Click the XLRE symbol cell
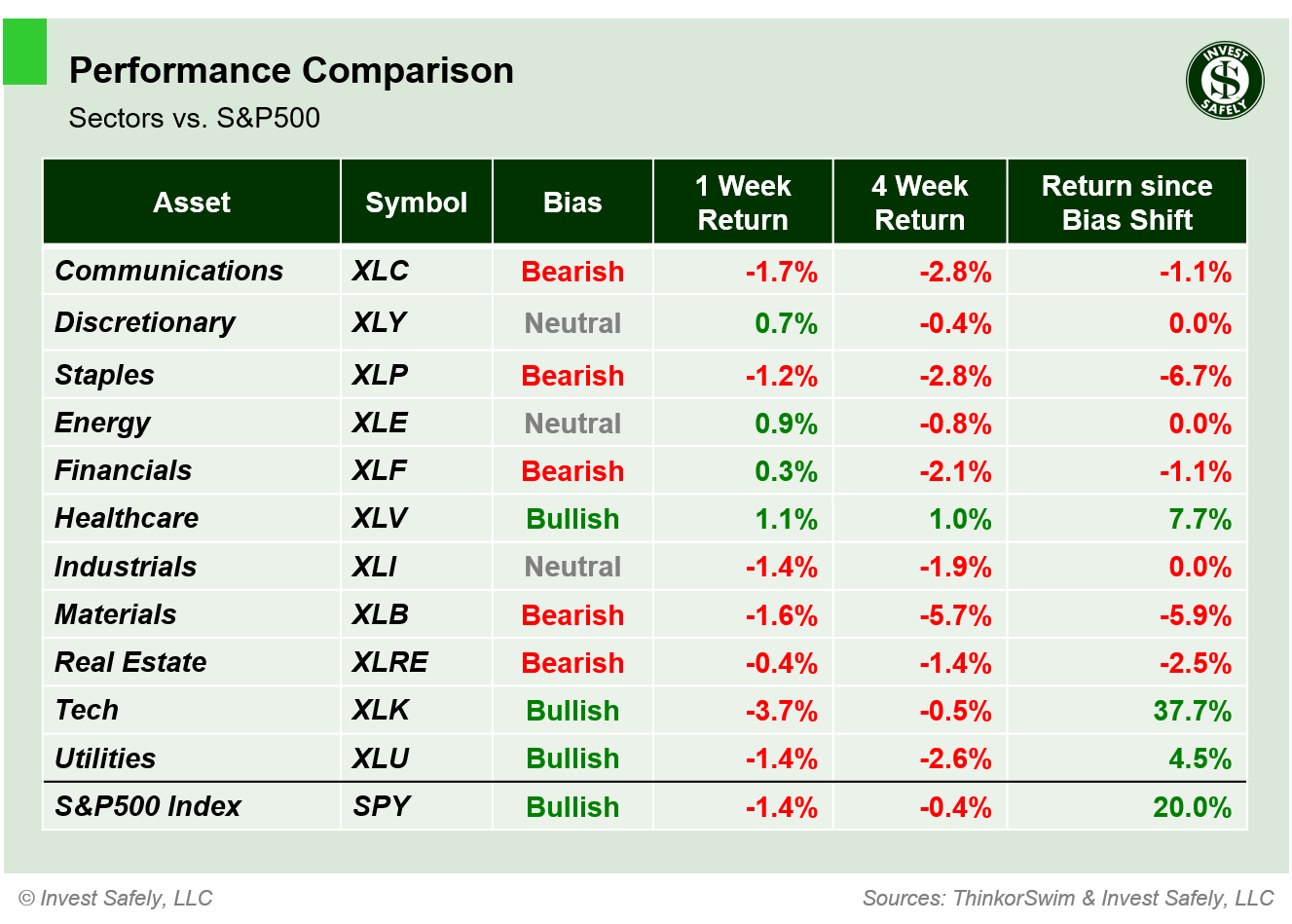This screenshot has width=1292, height=924. (x=389, y=662)
